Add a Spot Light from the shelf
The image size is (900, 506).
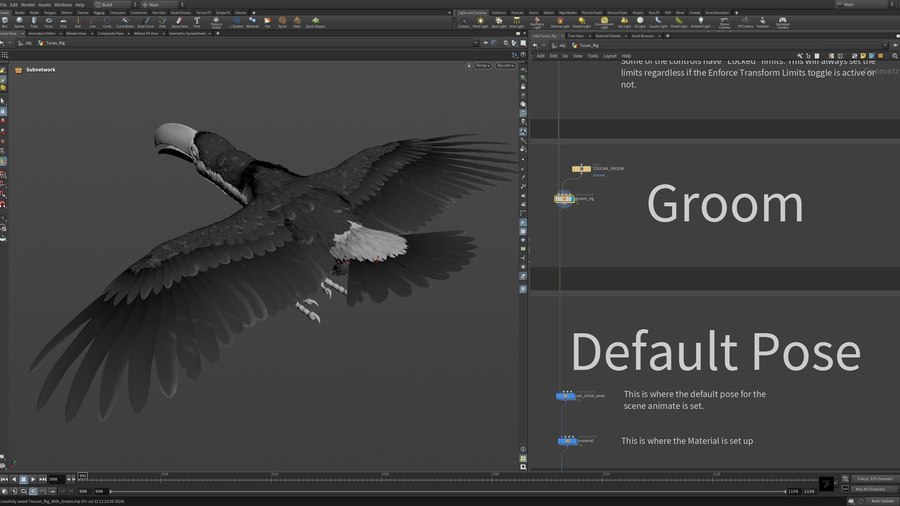click(499, 22)
